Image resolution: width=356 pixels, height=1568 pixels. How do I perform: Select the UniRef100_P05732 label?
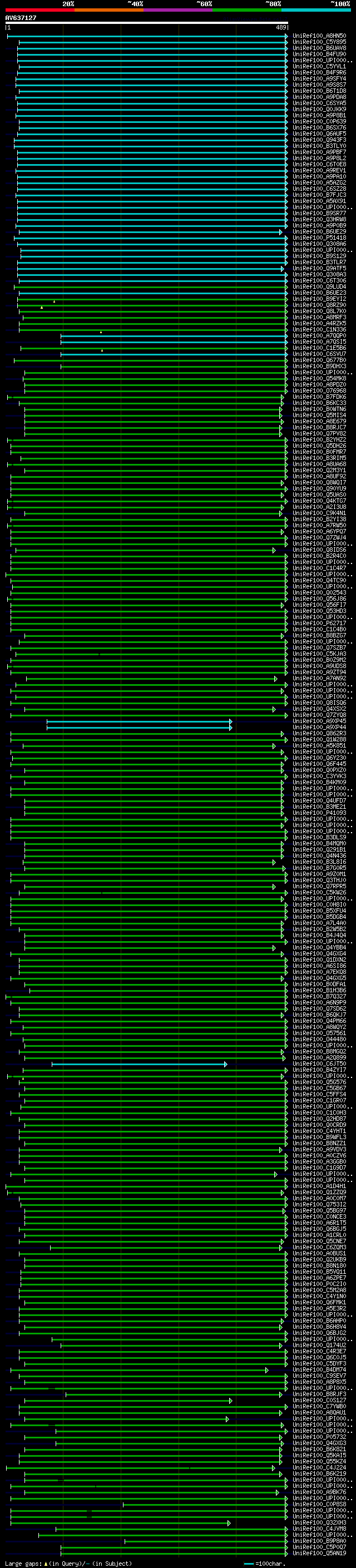click(319, 1437)
